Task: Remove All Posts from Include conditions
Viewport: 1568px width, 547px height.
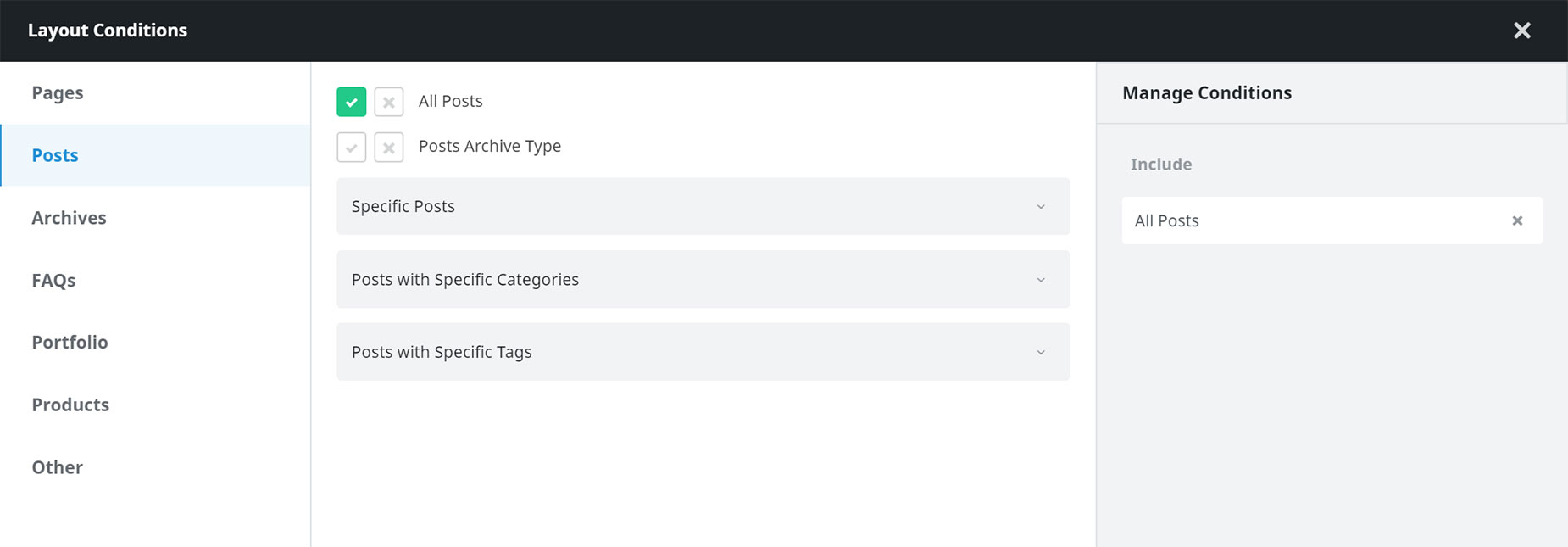Action: tap(1517, 220)
